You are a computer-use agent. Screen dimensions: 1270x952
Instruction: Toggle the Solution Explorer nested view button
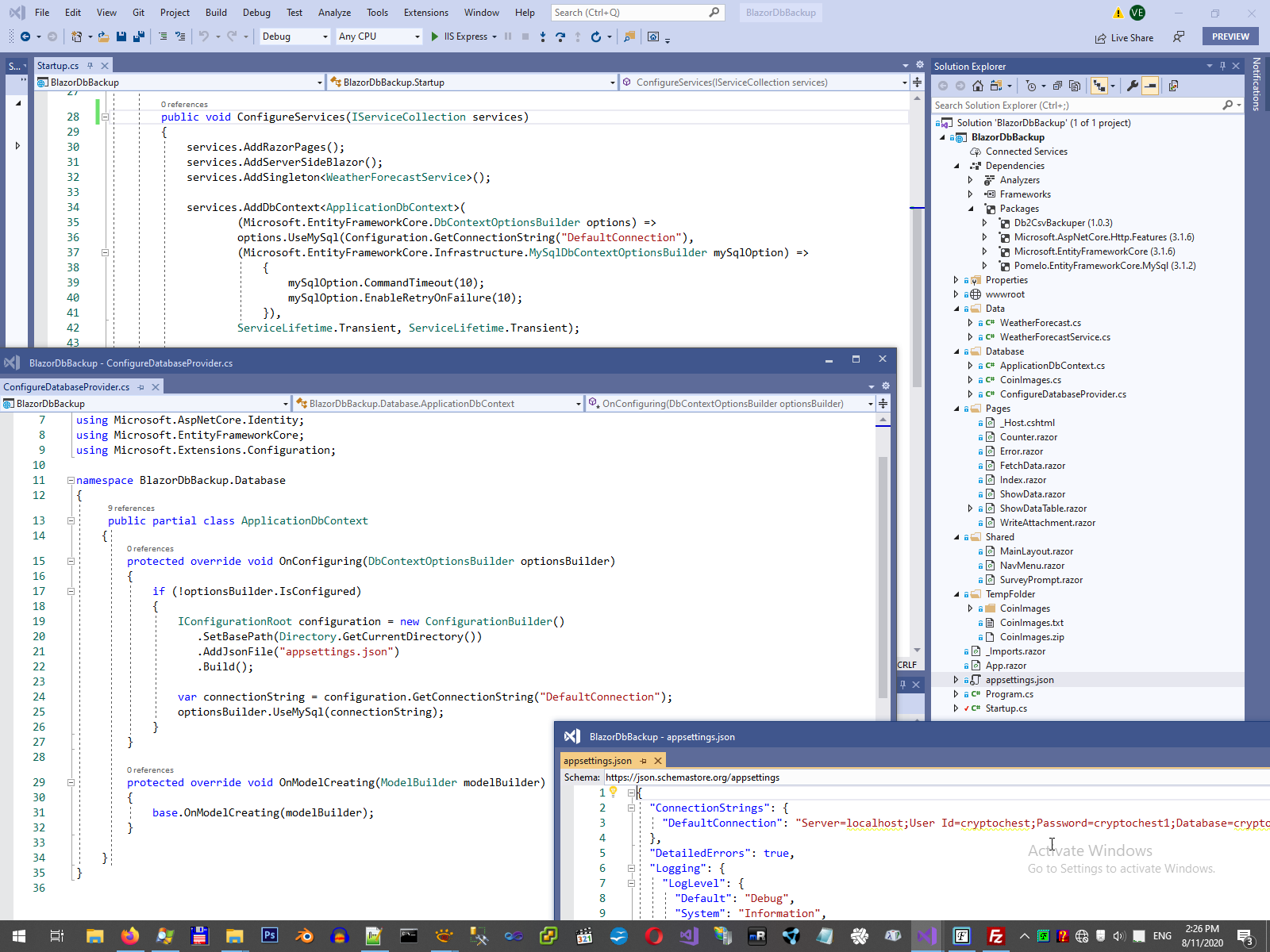[x=1099, y=86]
